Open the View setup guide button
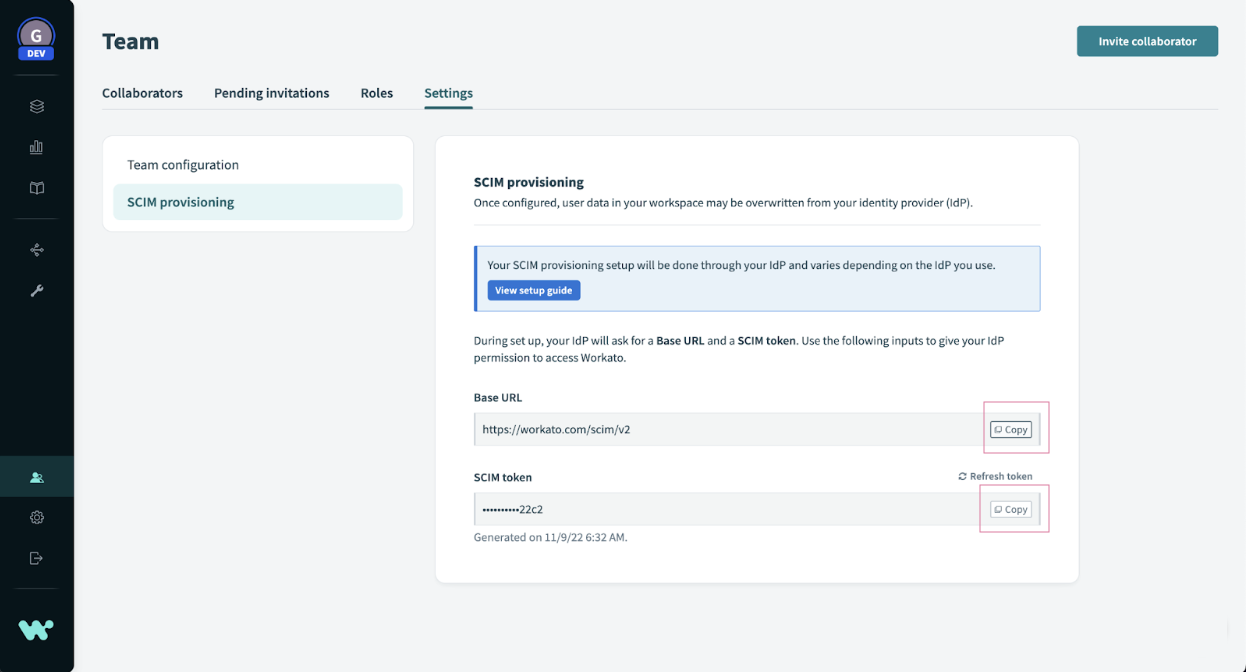 tap(533, 290)
